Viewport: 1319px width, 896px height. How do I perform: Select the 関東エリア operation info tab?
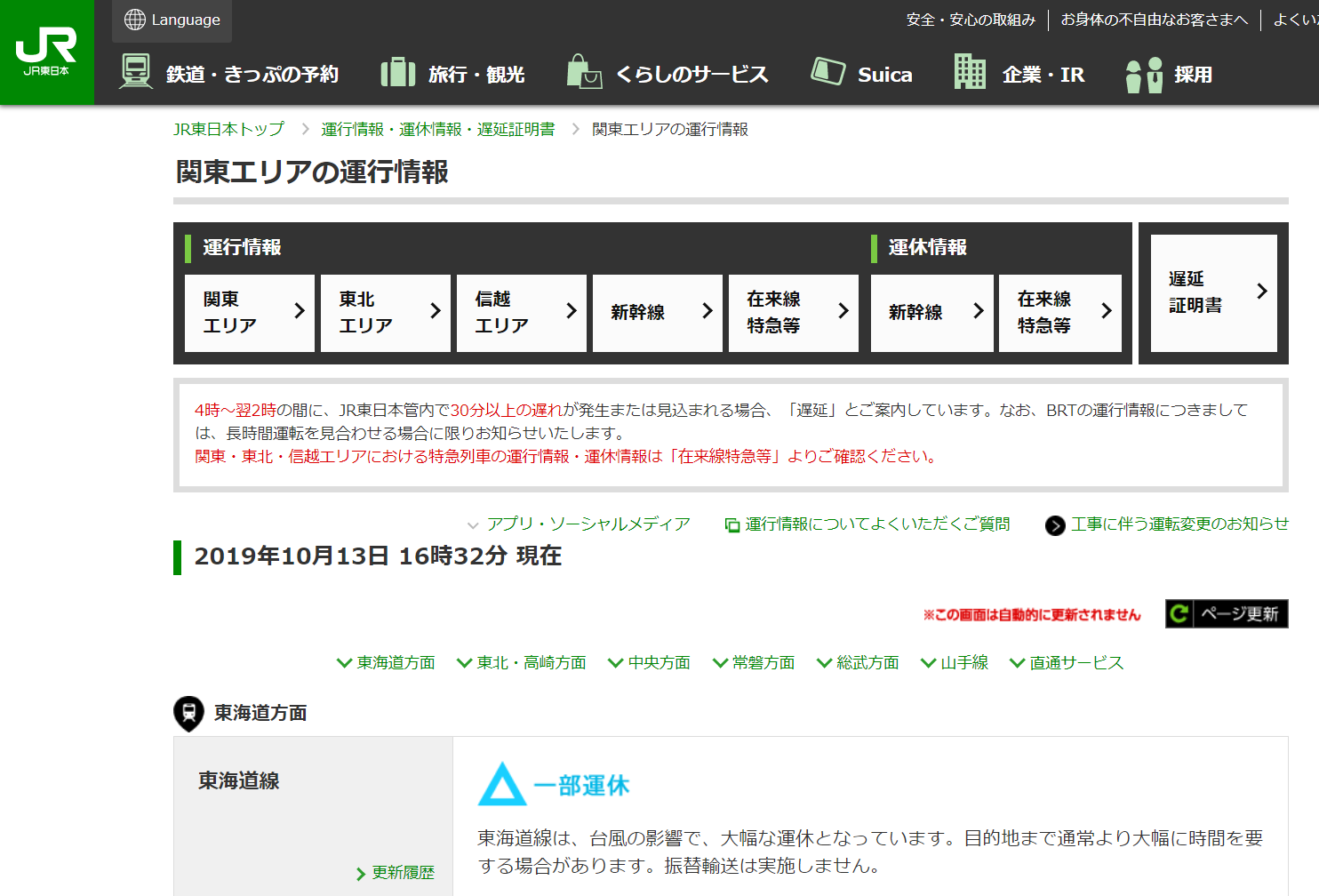tap(250, 313)
